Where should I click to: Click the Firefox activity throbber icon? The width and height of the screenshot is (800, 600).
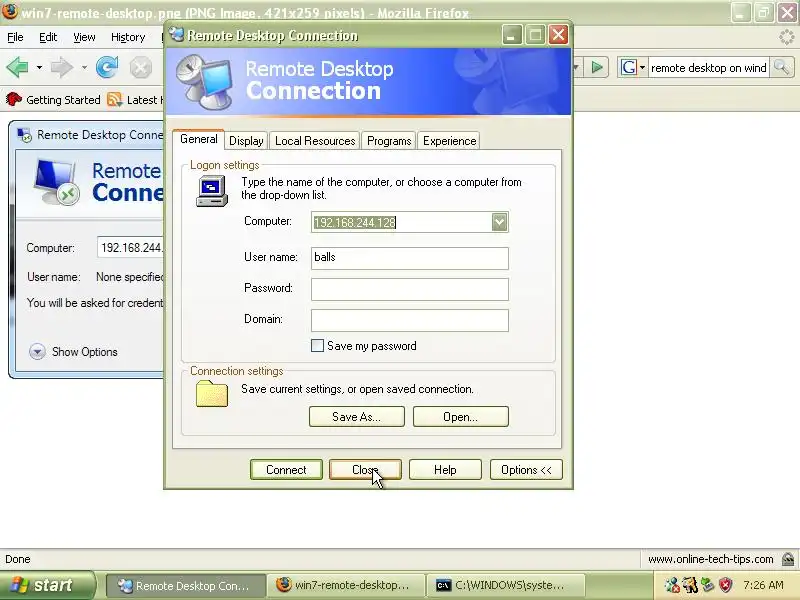[788, 37]
